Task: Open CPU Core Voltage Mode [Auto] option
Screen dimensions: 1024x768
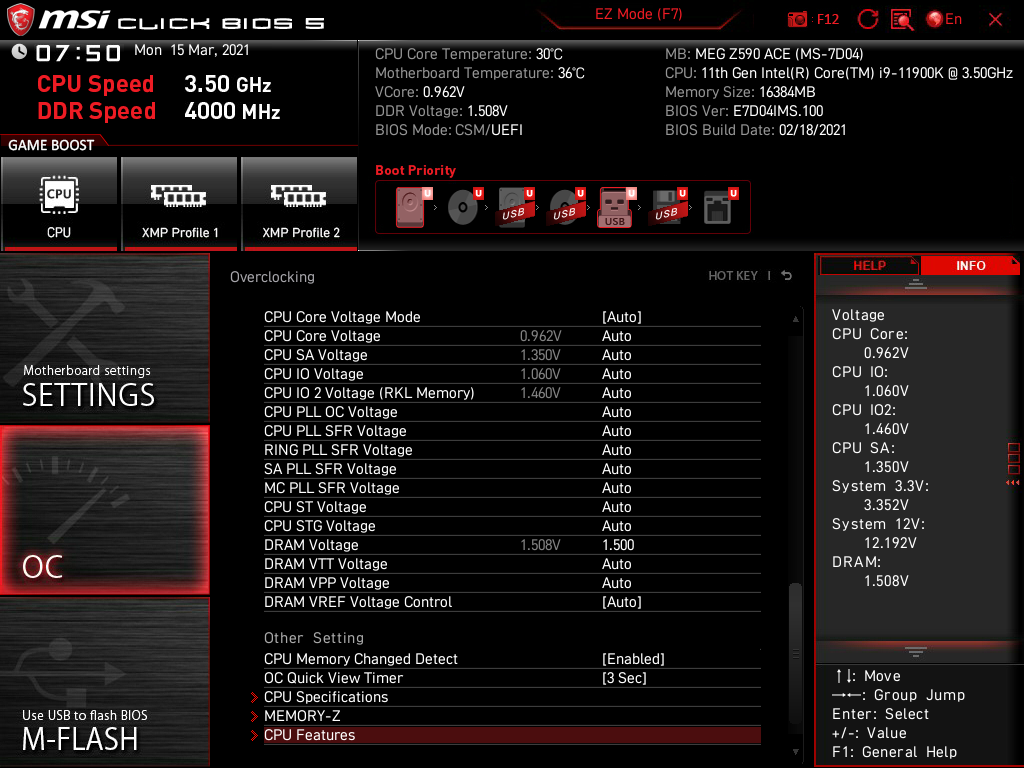Action: click(x=621, y=317)
